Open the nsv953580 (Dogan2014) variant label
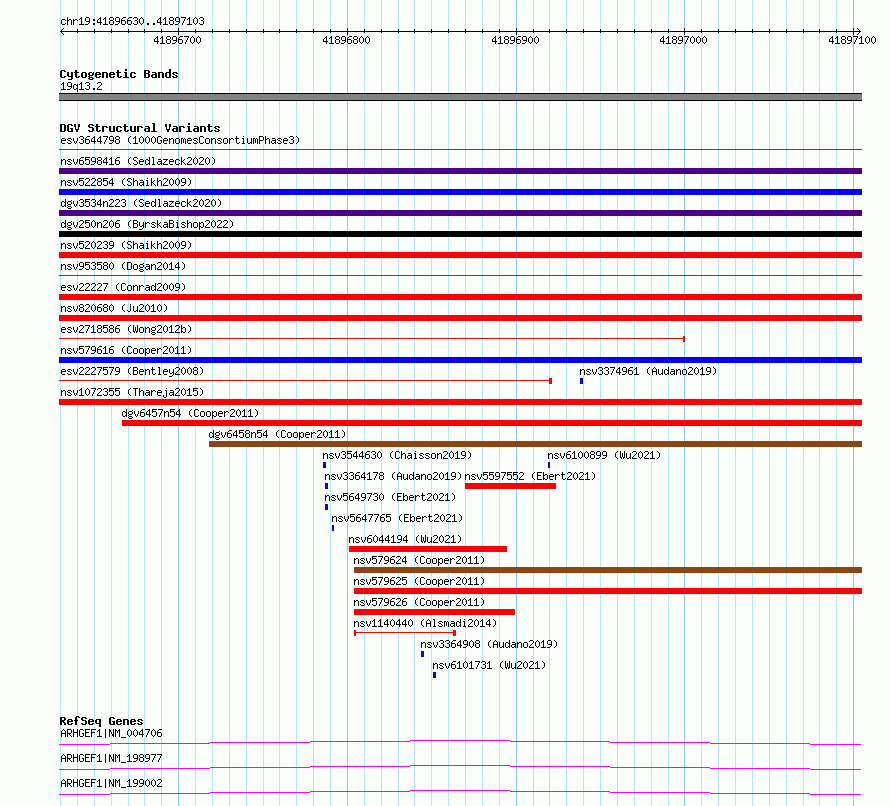Screen dimensions: 890x806 (123, 266)
